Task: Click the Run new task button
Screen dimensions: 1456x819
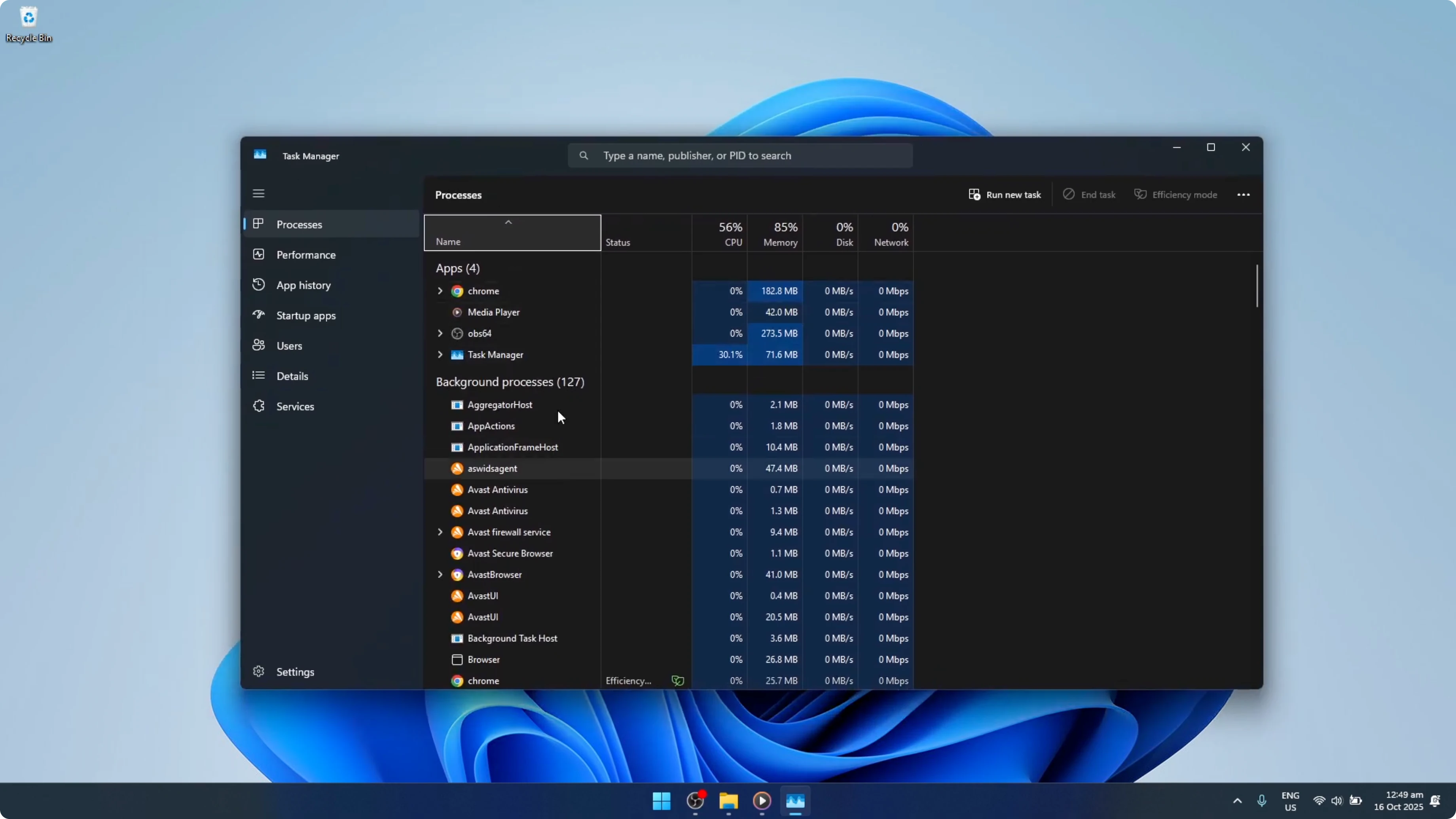Action: click(x=1005, y=194)
